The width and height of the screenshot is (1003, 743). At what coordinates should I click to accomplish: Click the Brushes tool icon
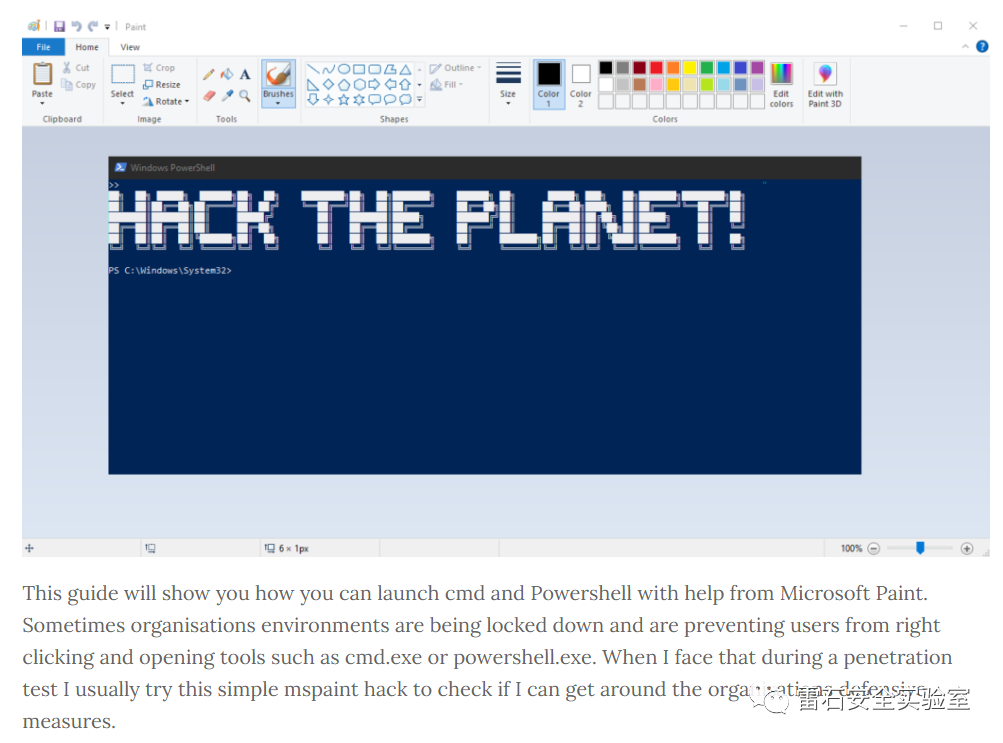[x=278, y=75]
